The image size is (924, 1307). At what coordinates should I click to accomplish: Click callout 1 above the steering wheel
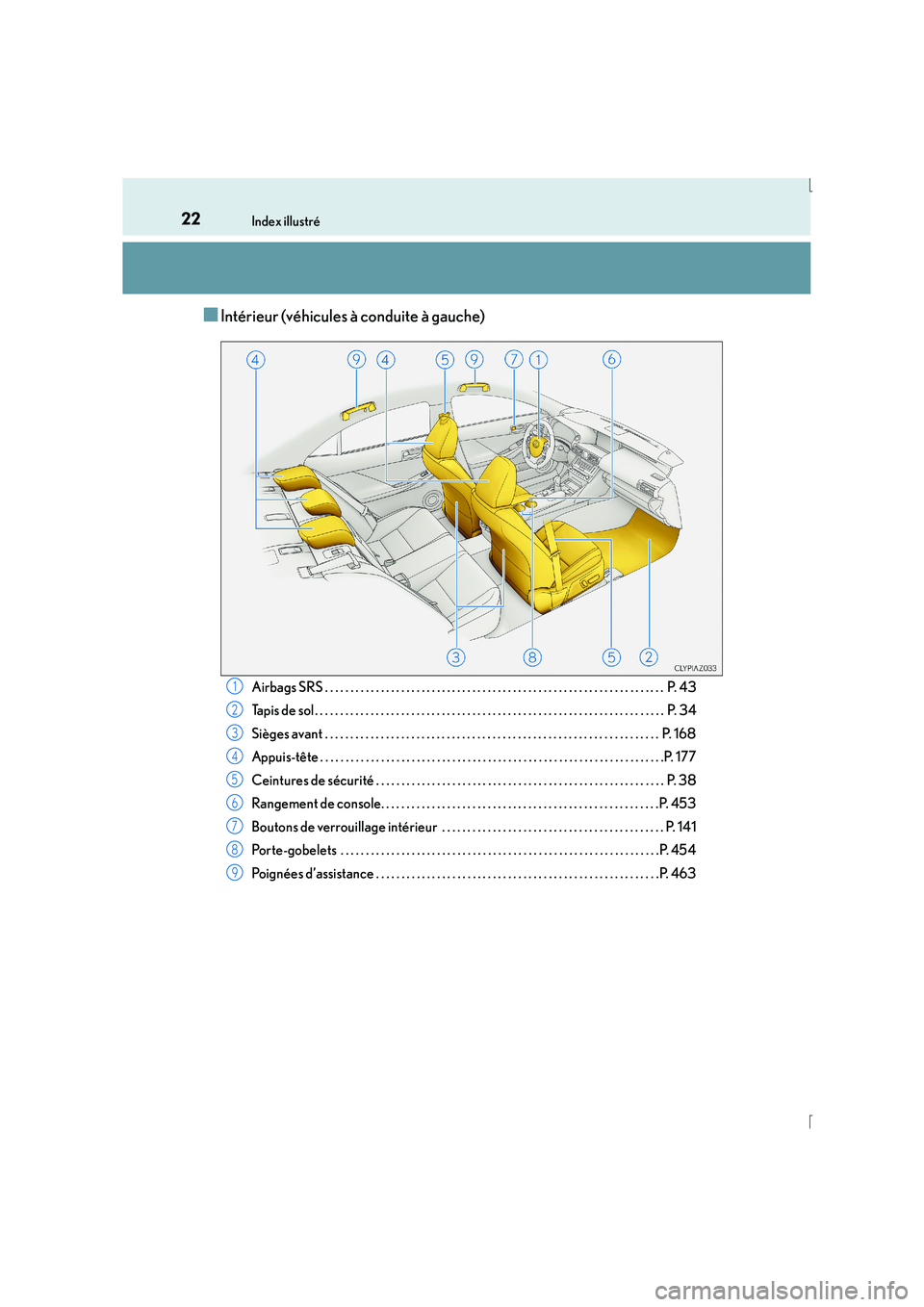(538, 360)
